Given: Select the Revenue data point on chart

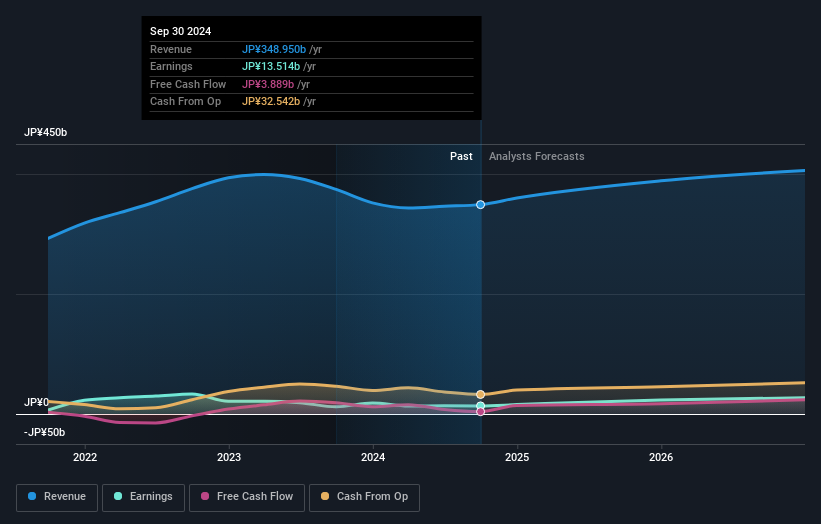Looking at the screenshot, I should tap(480, 205).
